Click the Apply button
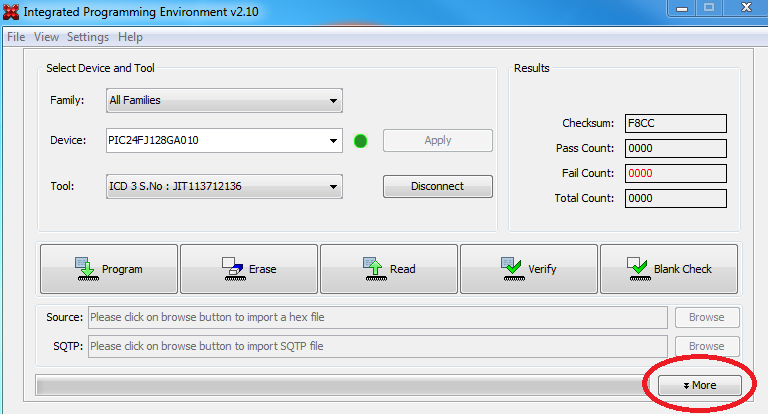 (438, 141)
